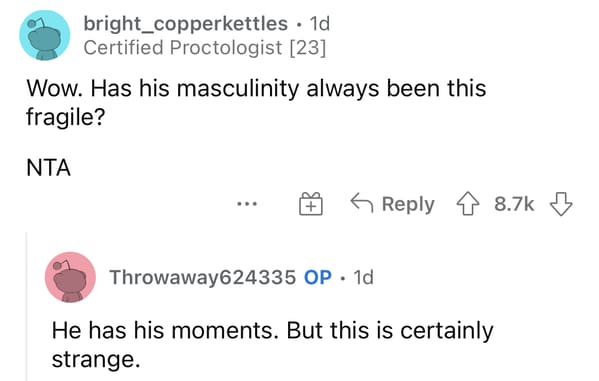
Task: Click the blue OP badge
Action: 318,277
